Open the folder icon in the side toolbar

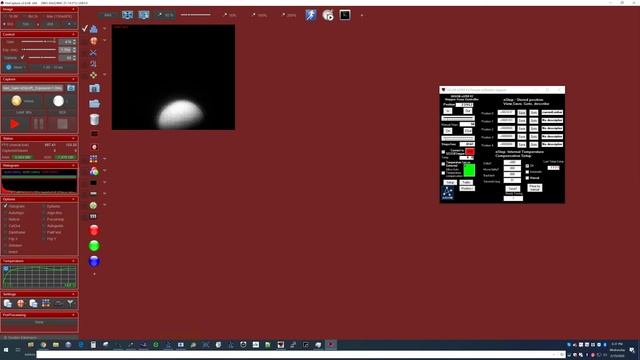(x=94, y=104)
